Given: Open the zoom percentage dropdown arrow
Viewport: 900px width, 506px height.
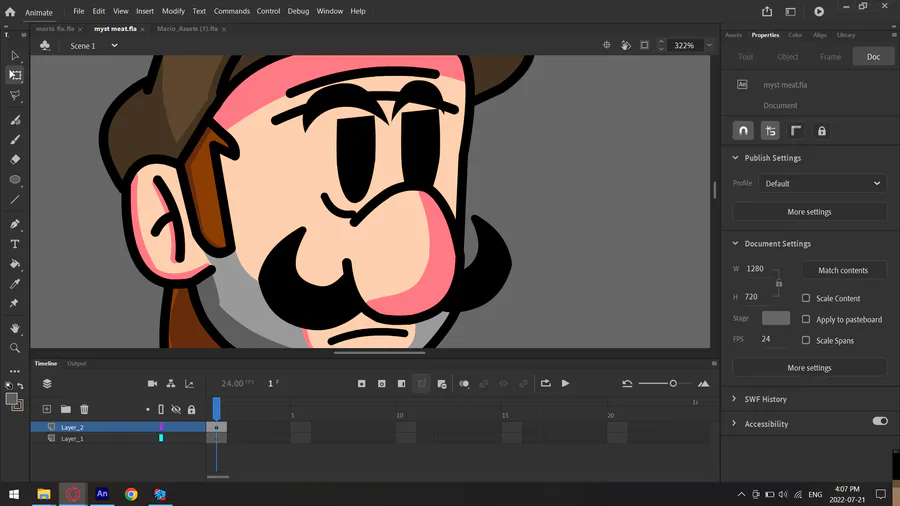Looking at the screenshot, I should [709, 45].
